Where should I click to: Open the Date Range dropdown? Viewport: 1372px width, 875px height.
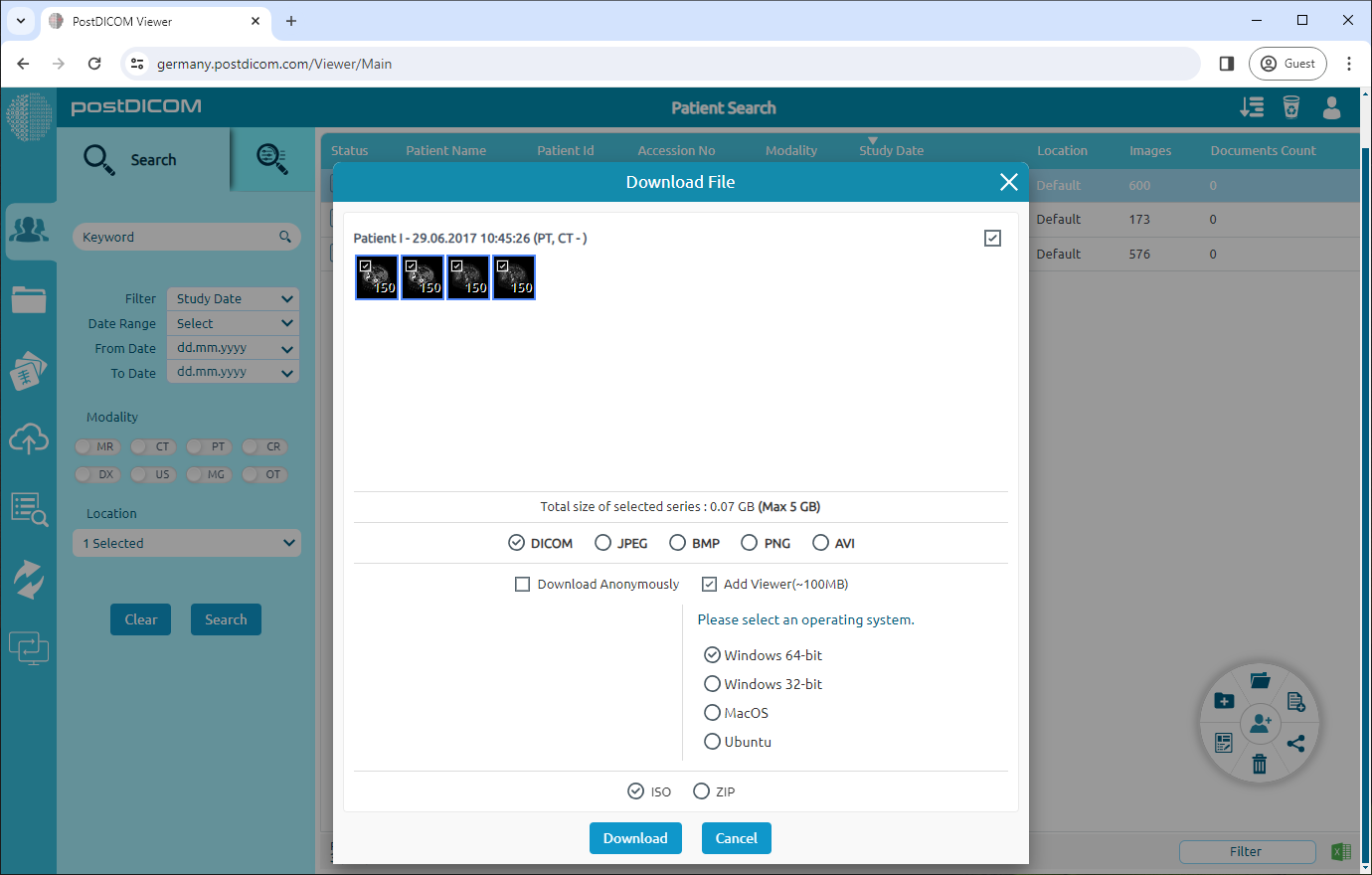233,324
